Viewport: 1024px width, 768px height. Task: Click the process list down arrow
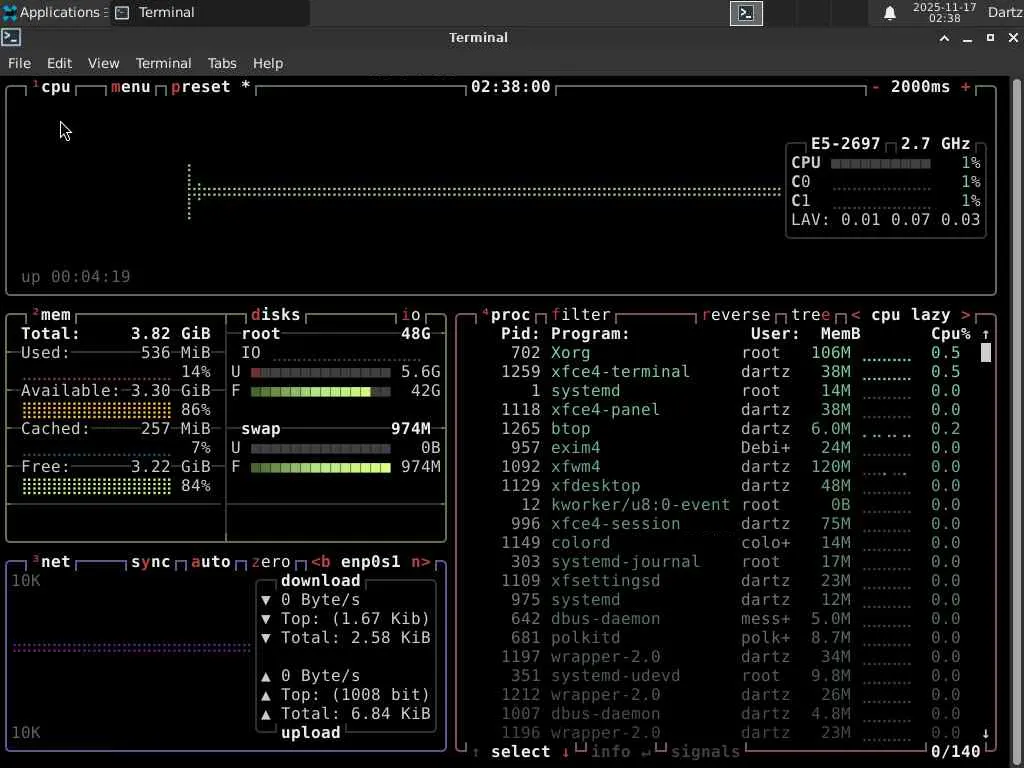click(x=986, y=733)
